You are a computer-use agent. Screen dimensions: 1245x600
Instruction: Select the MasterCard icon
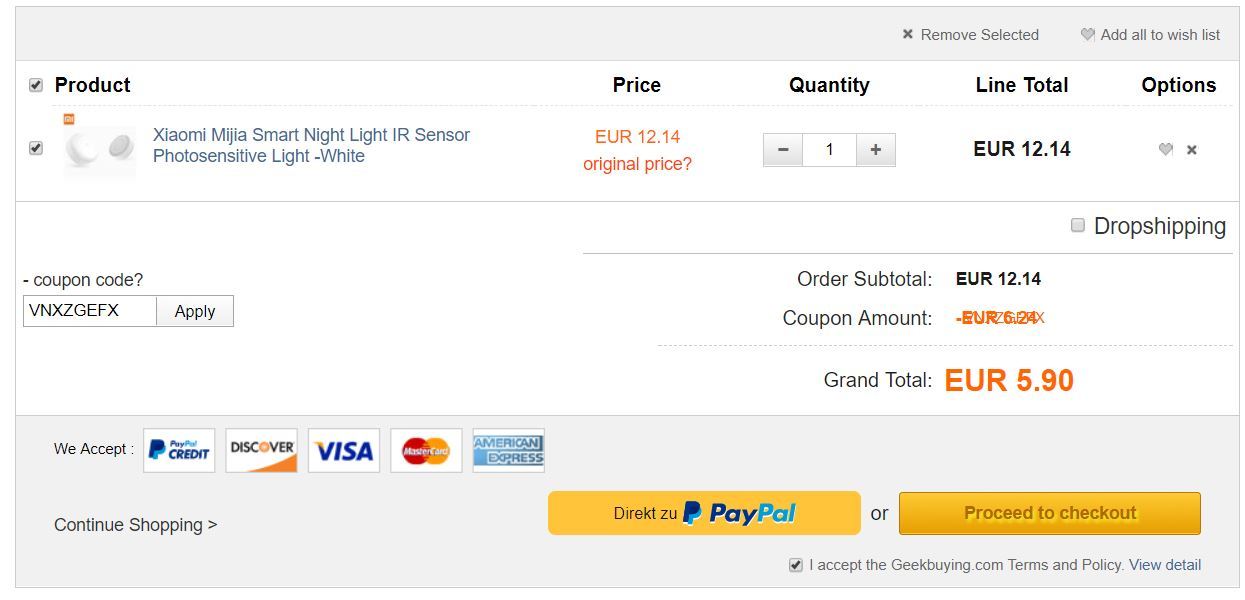click(x=426, y=451)
